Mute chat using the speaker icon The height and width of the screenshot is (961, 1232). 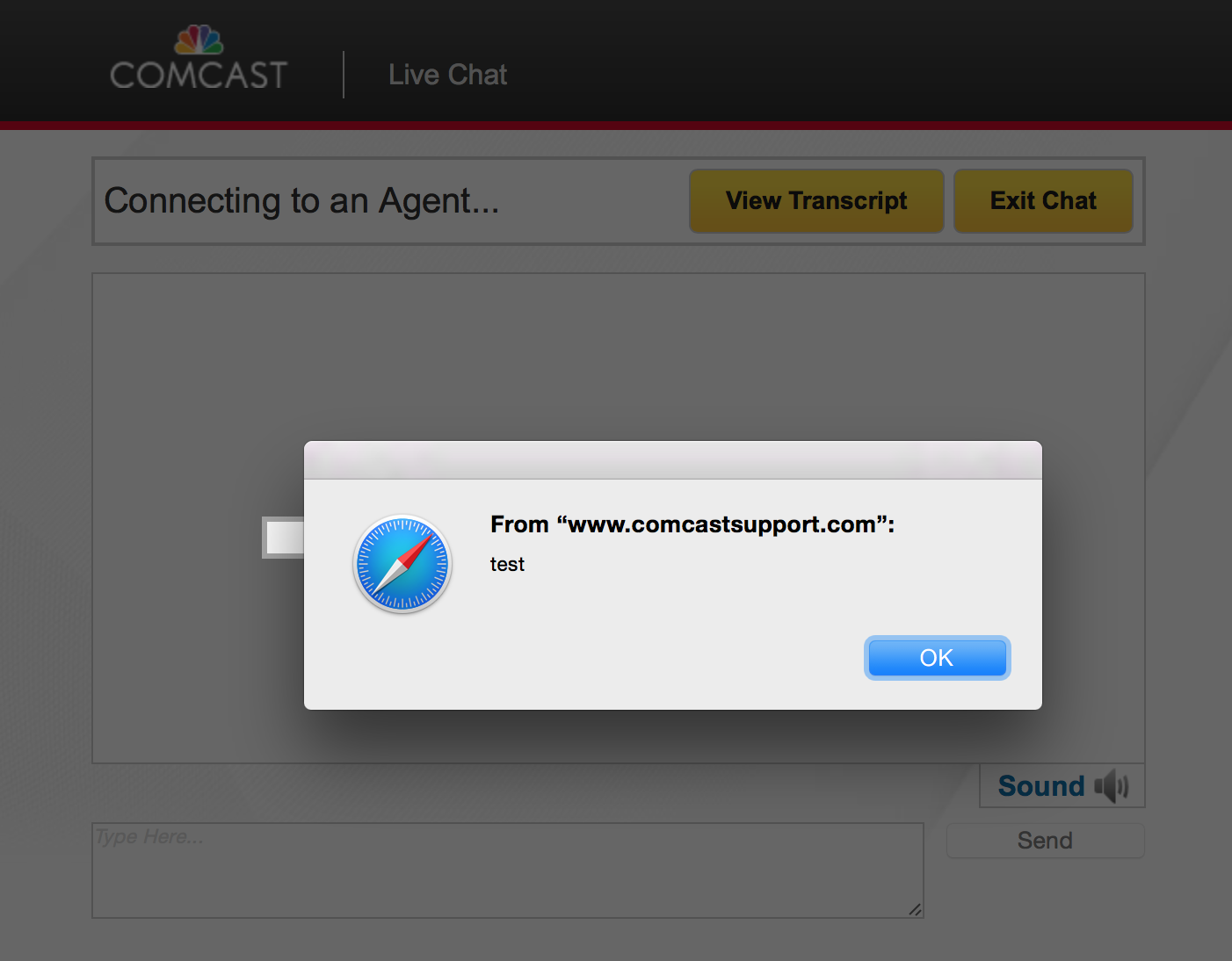click(1112, 785)
